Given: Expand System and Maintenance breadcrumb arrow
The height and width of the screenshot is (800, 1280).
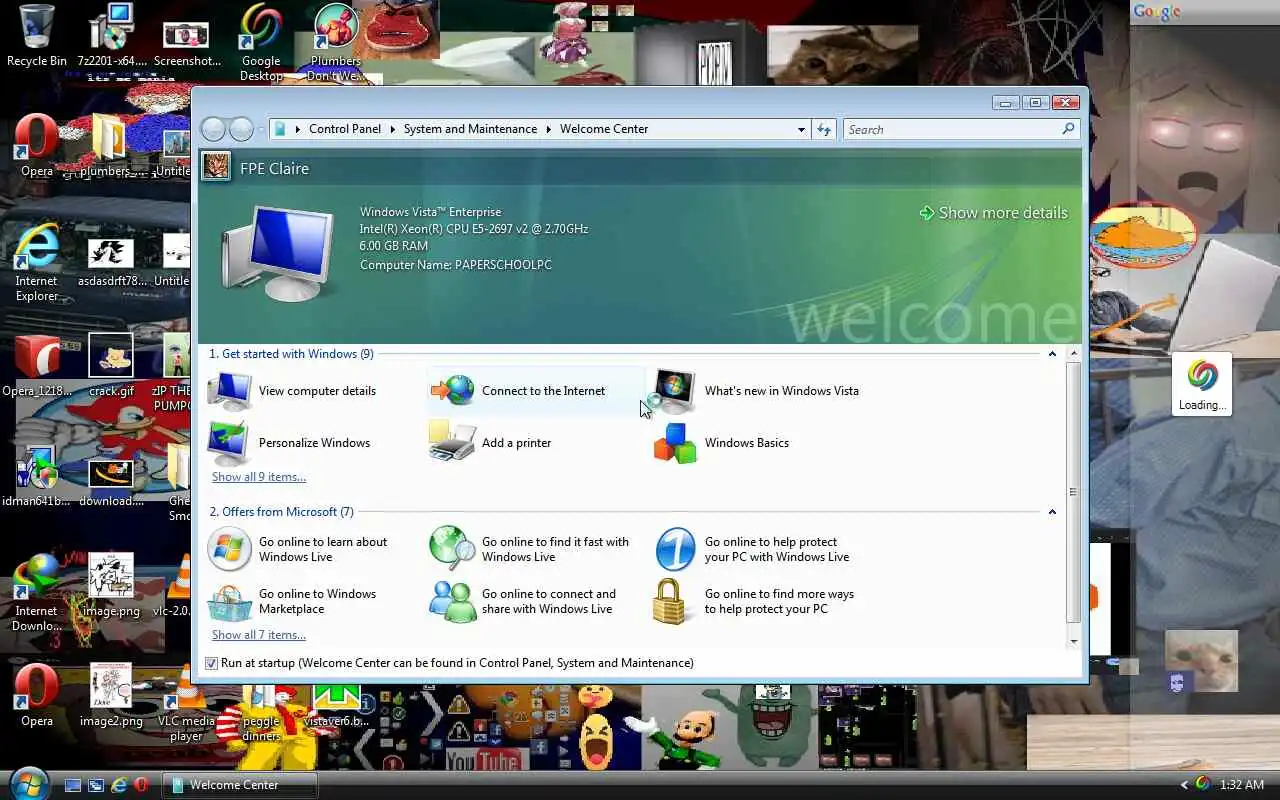Looking at the screenshot, I should pyautogui.click(x=549, y=129).
